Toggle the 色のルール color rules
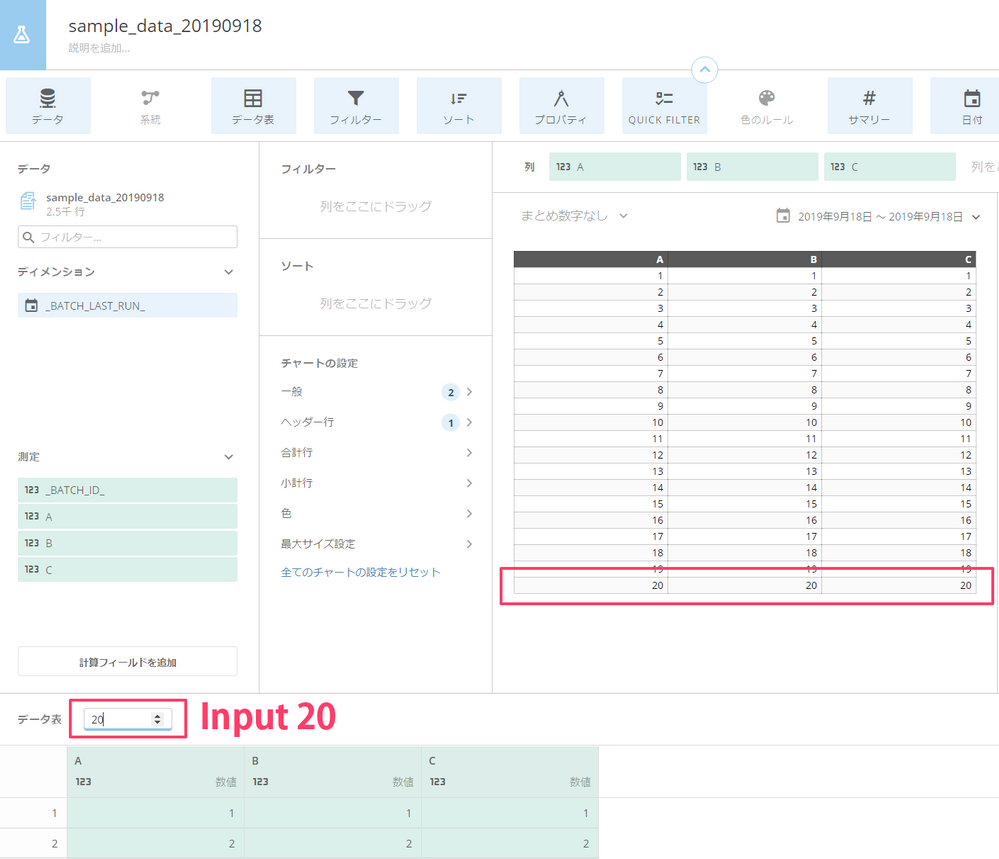Viewport: 999px width, 859px height. 766,105
